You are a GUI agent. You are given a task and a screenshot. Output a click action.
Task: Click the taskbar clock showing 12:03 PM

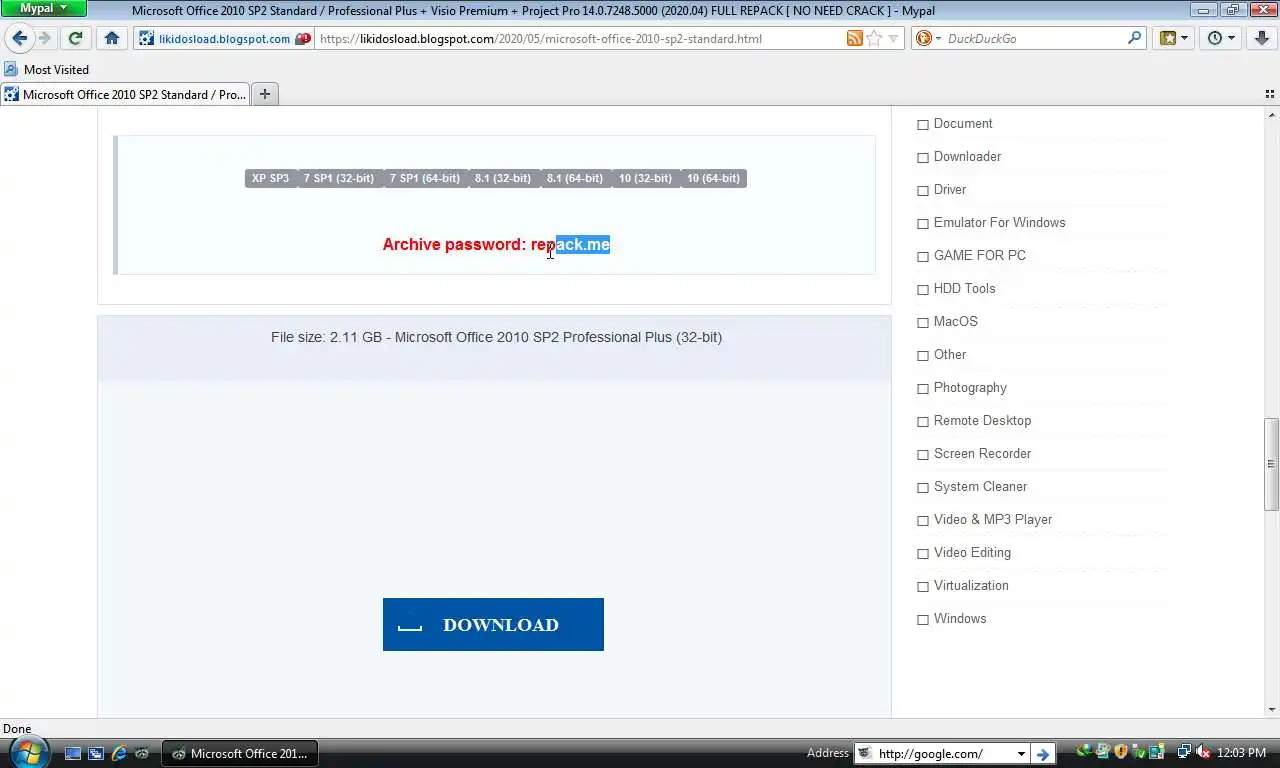click(1242, 753)
